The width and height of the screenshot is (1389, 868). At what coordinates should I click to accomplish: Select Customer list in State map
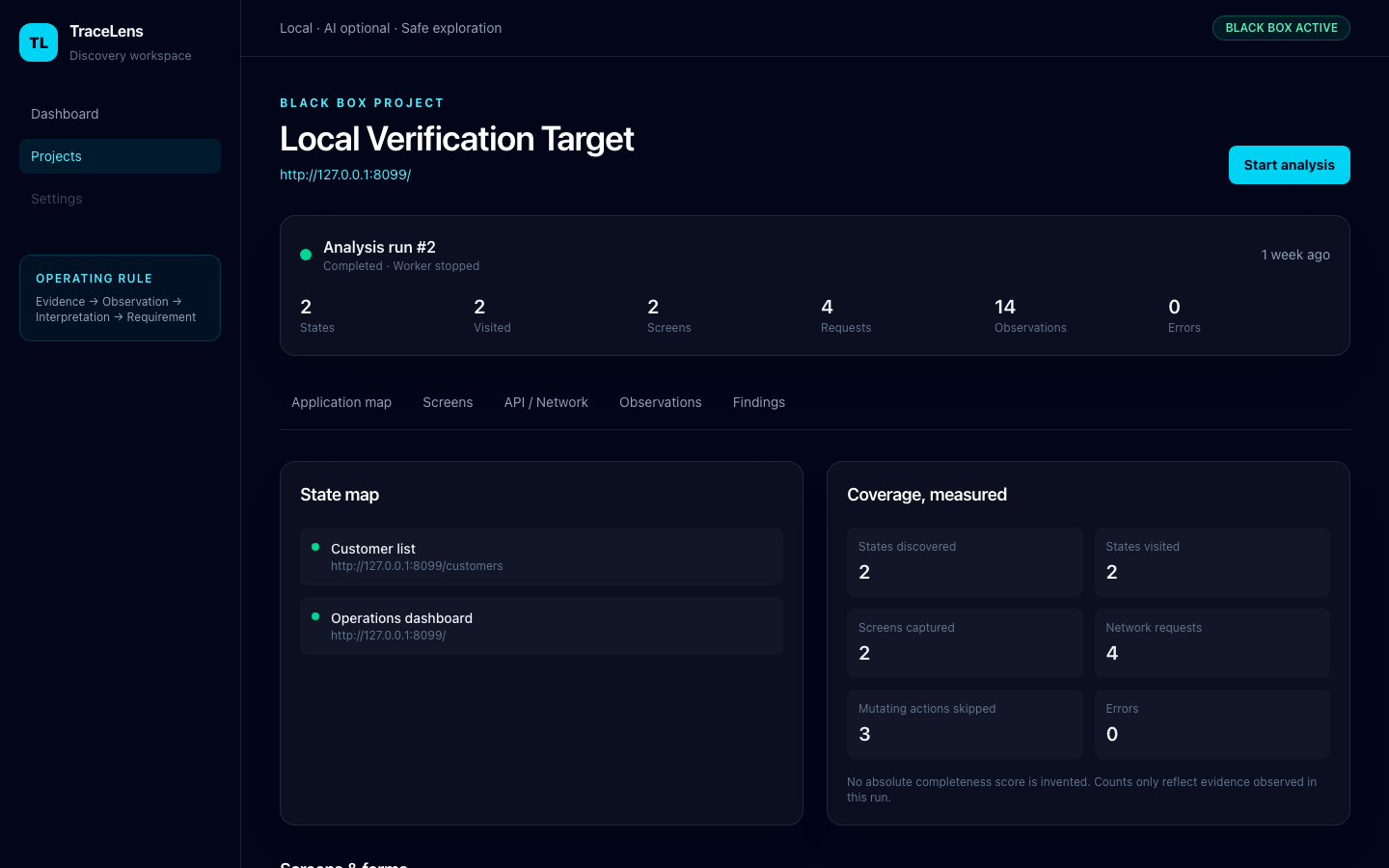(541, 556)
